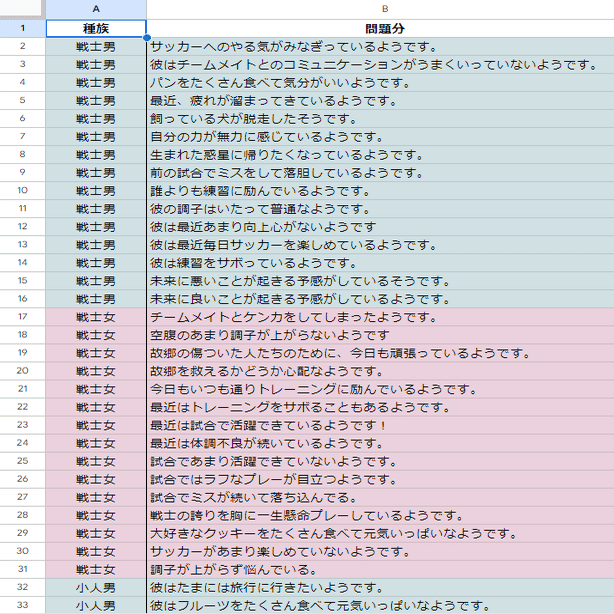The image size is (614, 614).
Task: Click cell サッカーへのやる気がみなぎっているようです。
Action: pyautogui.click(x=380, y=47)
